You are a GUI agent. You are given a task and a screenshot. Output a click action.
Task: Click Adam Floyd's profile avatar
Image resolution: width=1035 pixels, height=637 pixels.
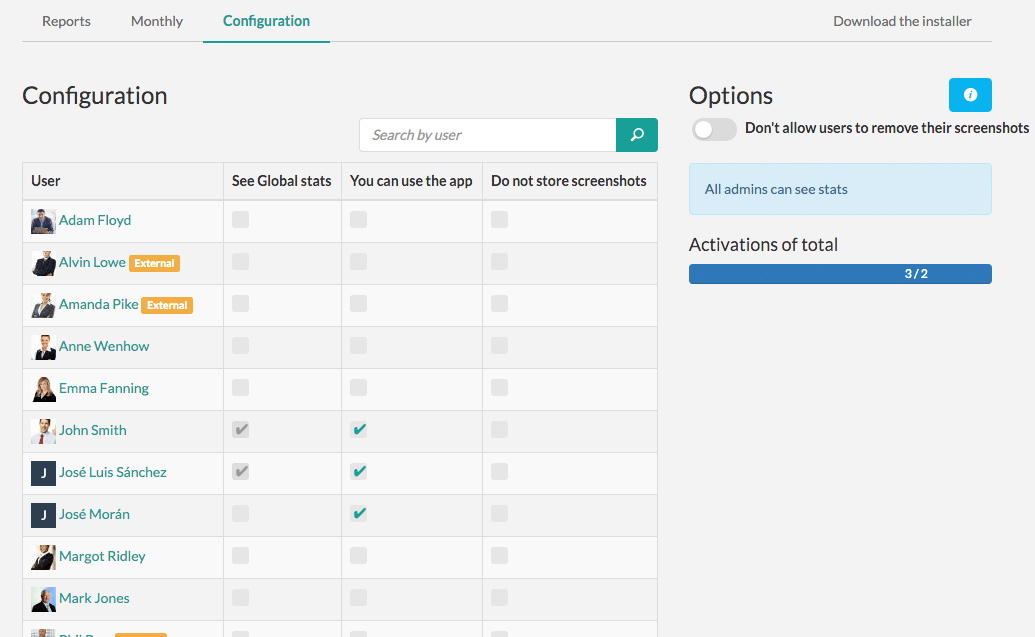coord(42,220)
